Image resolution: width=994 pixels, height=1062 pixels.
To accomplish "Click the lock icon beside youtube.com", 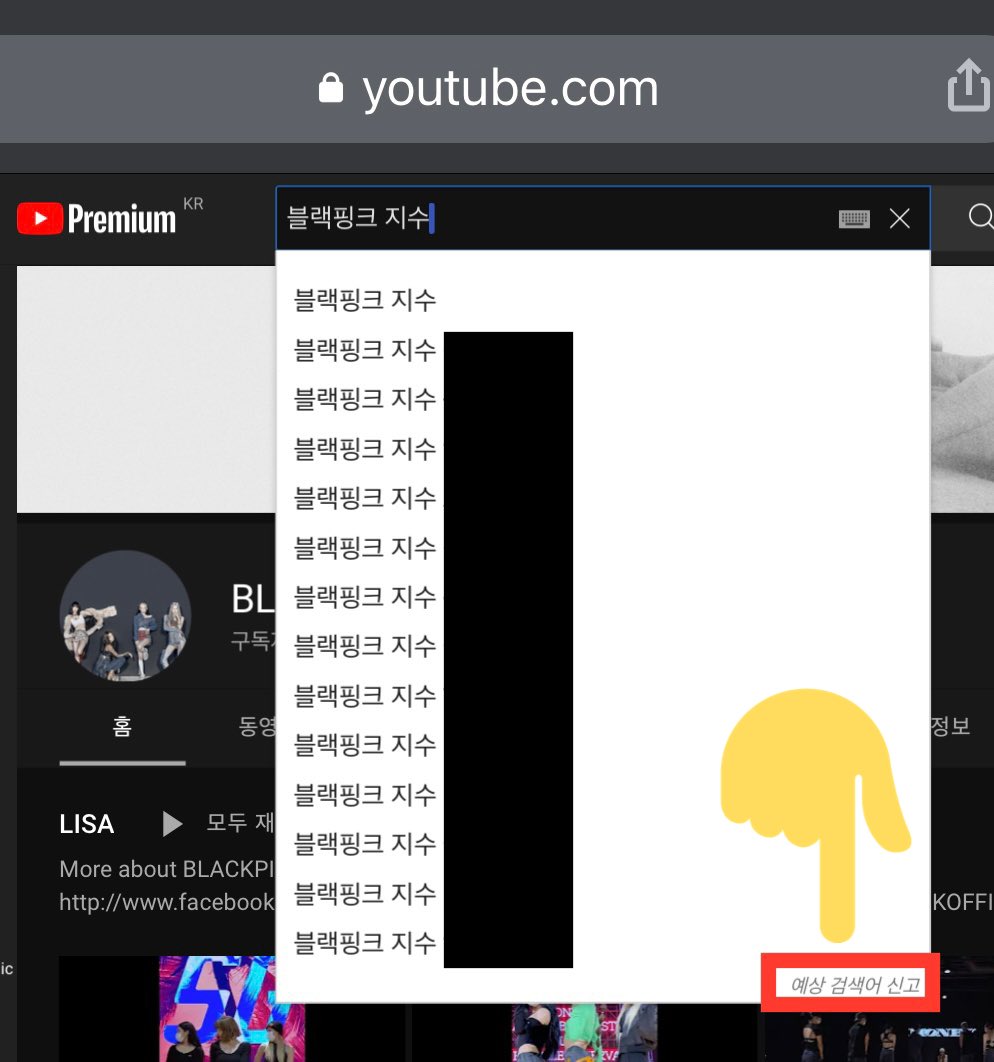I will tap(330, 88).
